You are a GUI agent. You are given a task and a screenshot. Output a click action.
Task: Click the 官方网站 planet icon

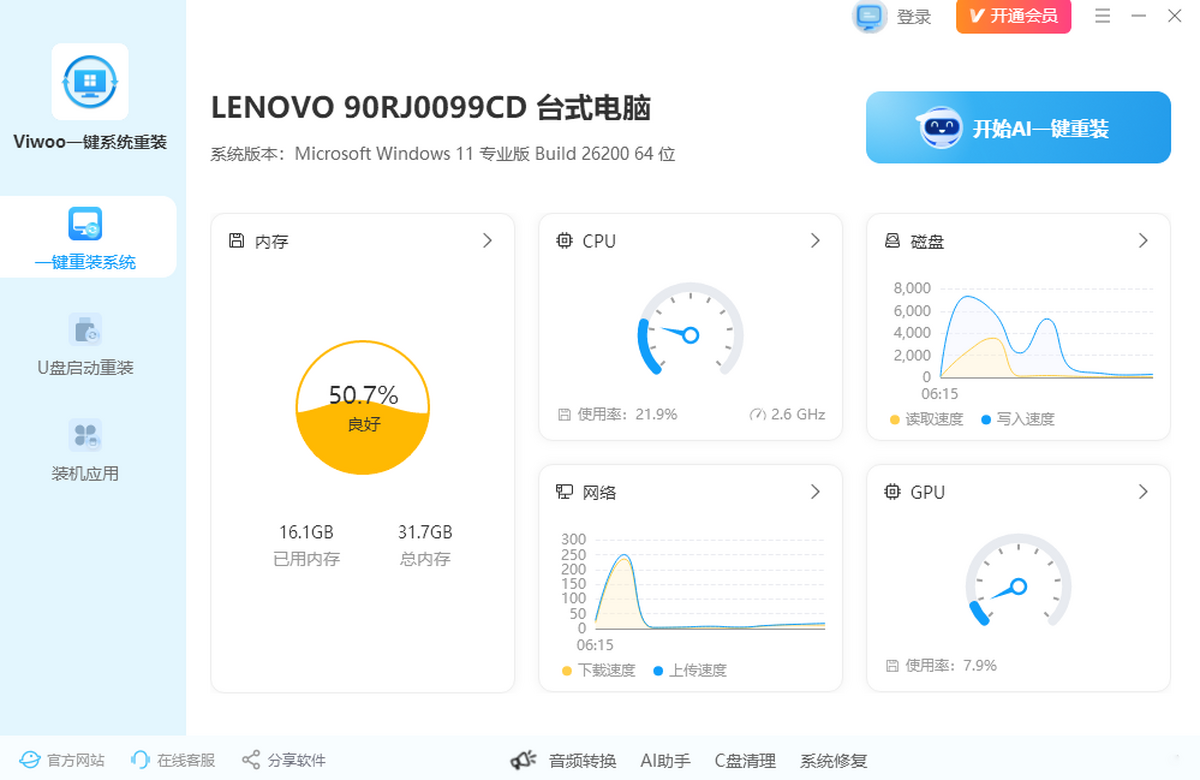pos(30,761)
